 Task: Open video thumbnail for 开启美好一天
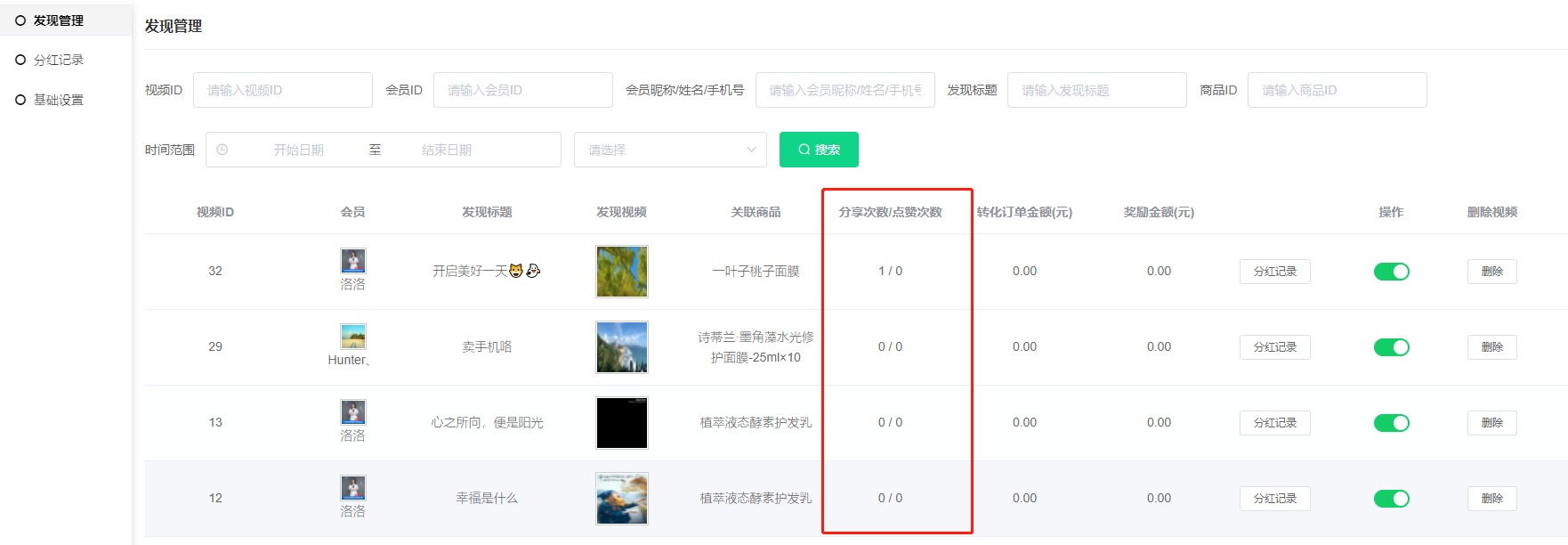click(622, 272)
